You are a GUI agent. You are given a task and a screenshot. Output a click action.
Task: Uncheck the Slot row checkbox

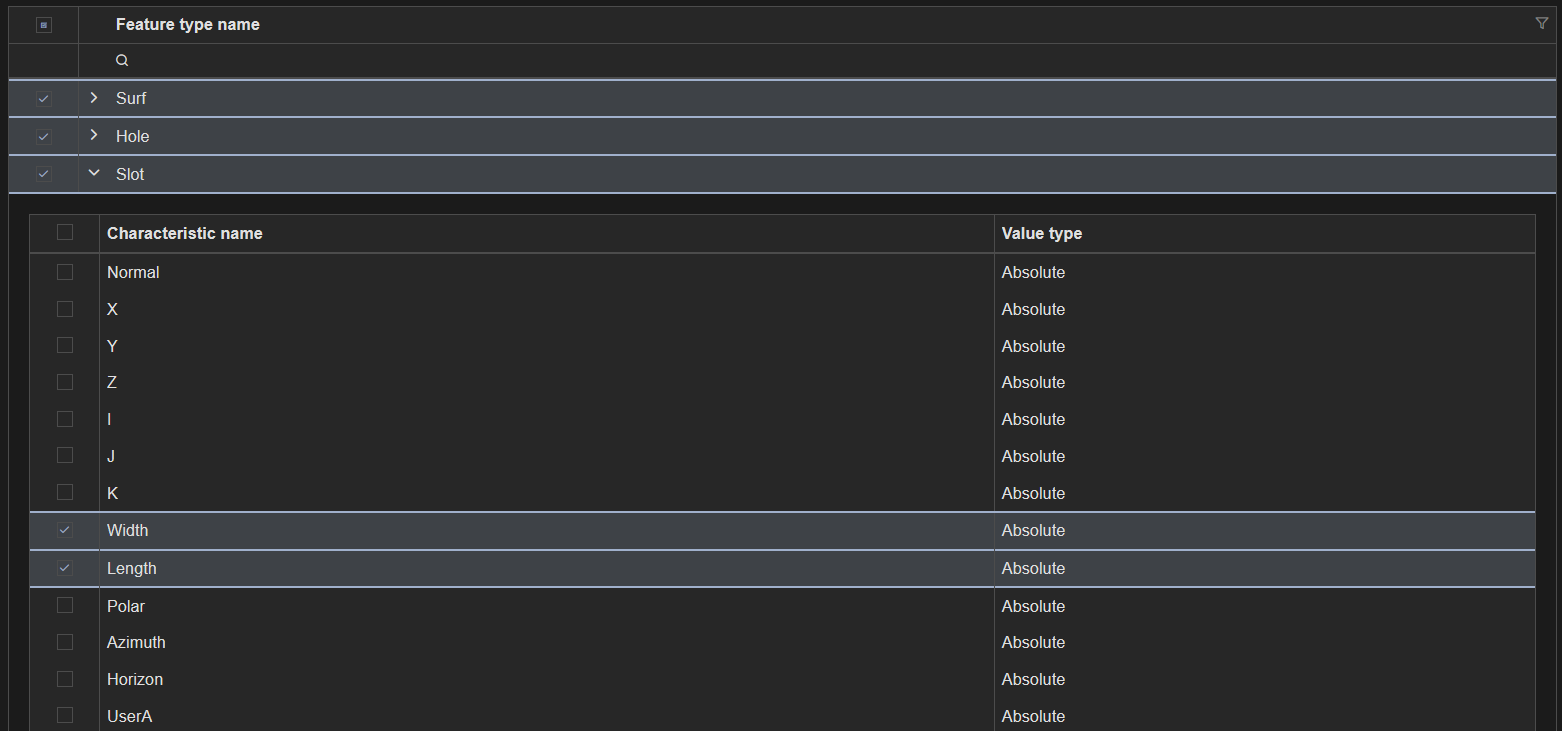pos(44,174)
